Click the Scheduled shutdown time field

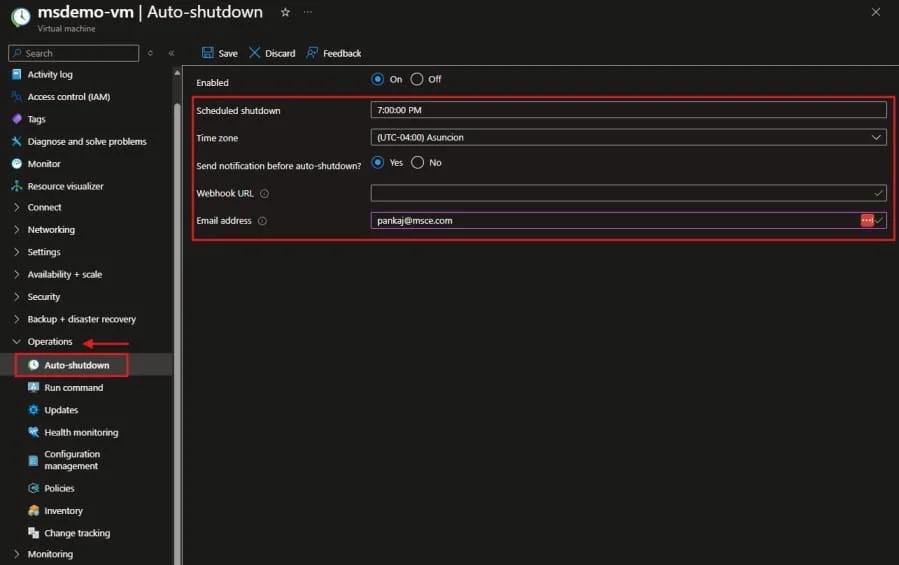[x=628, y=110]
